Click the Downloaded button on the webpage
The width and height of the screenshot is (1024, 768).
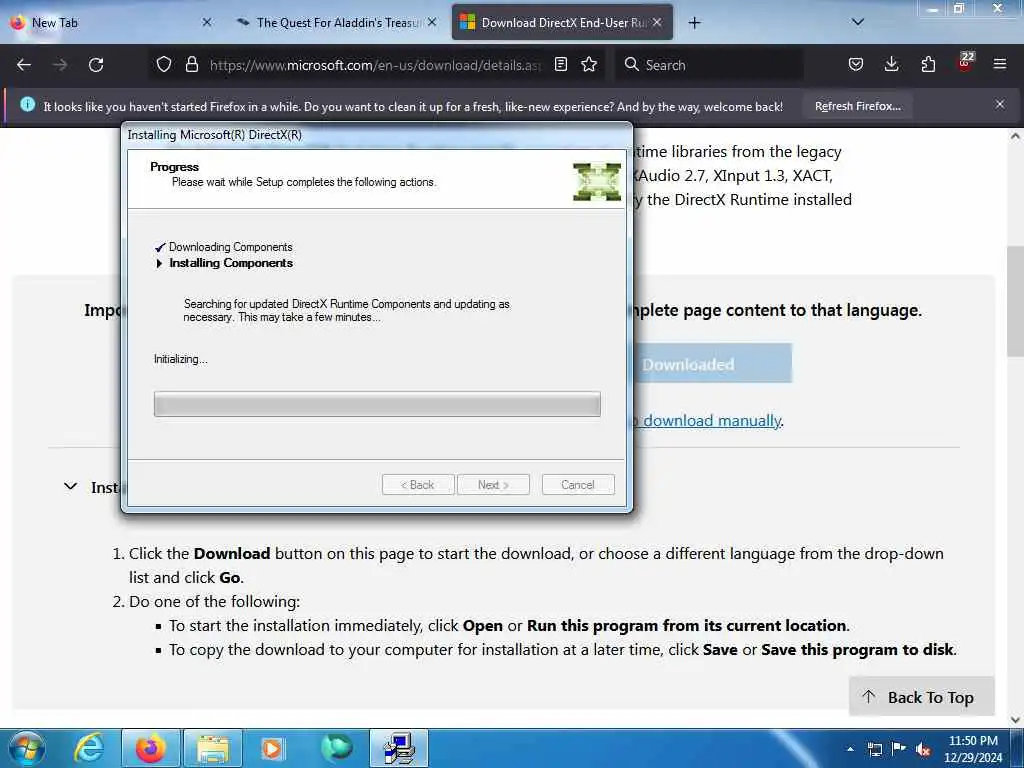click(x=712, y=364)
